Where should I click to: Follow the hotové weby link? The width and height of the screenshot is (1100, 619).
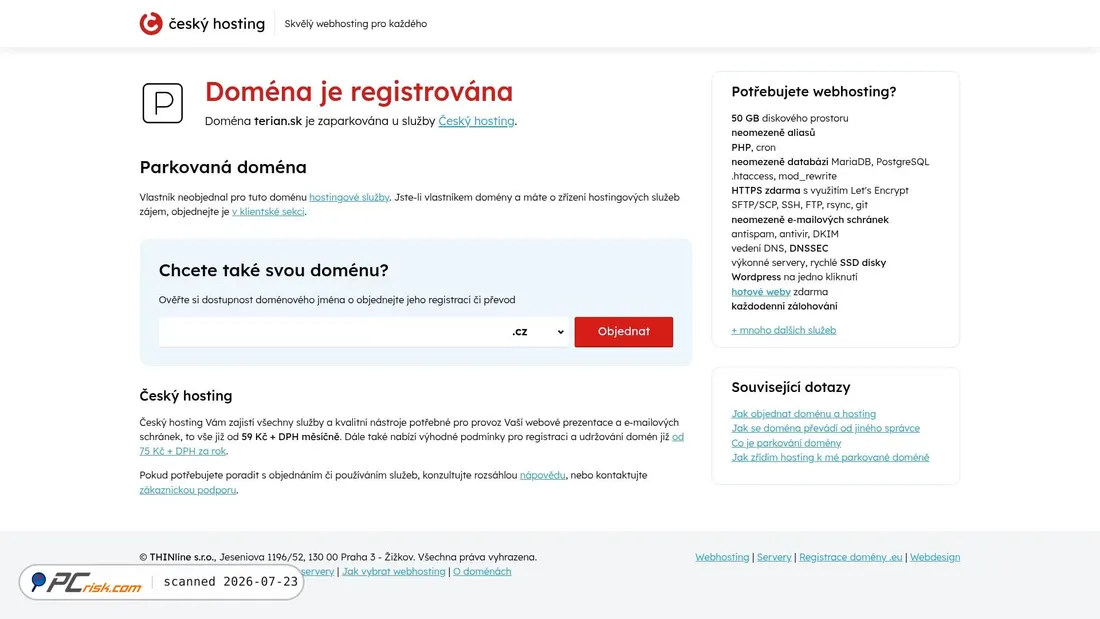pos(760,291)
